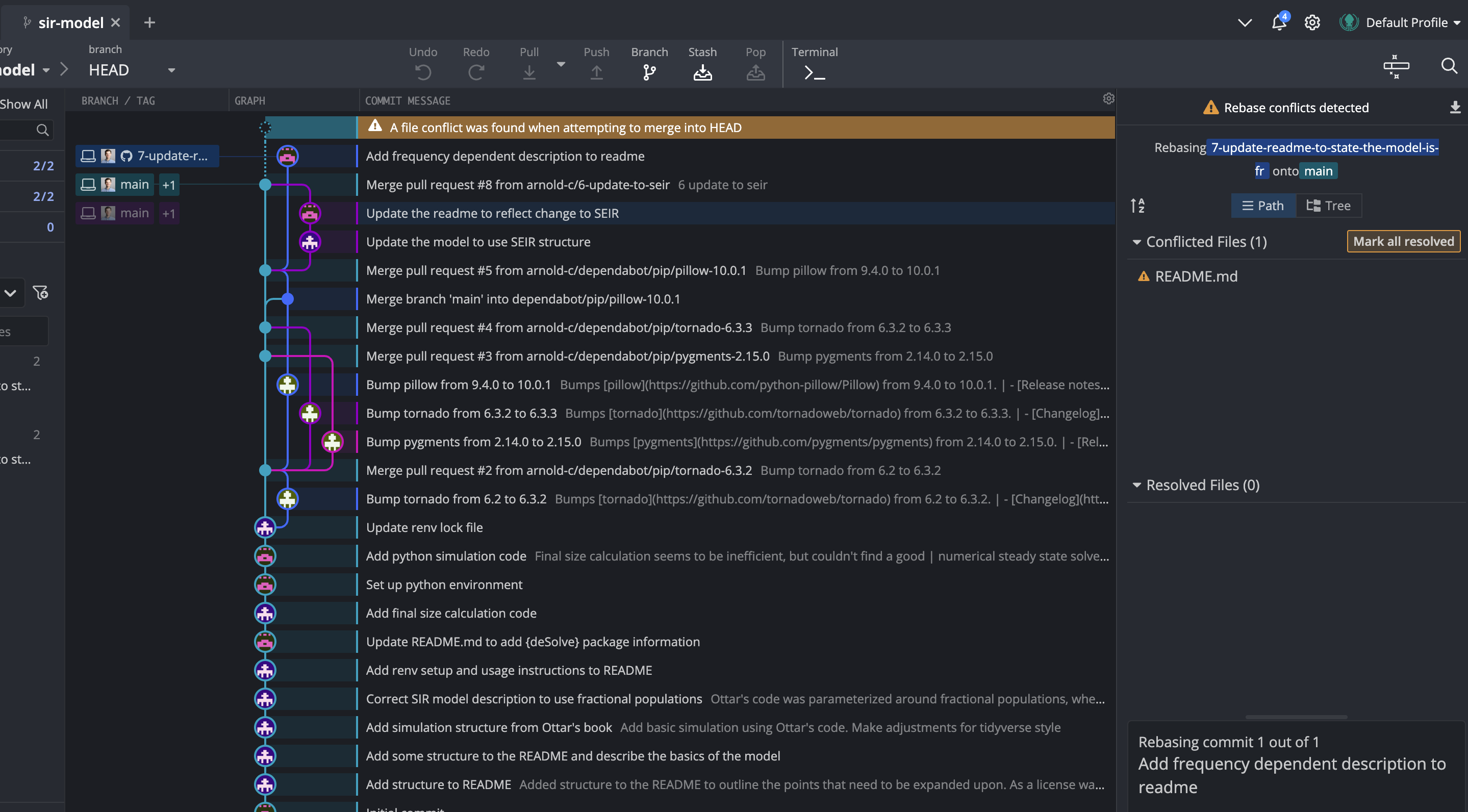Open settings gear in title bar

coord(1312,23)
